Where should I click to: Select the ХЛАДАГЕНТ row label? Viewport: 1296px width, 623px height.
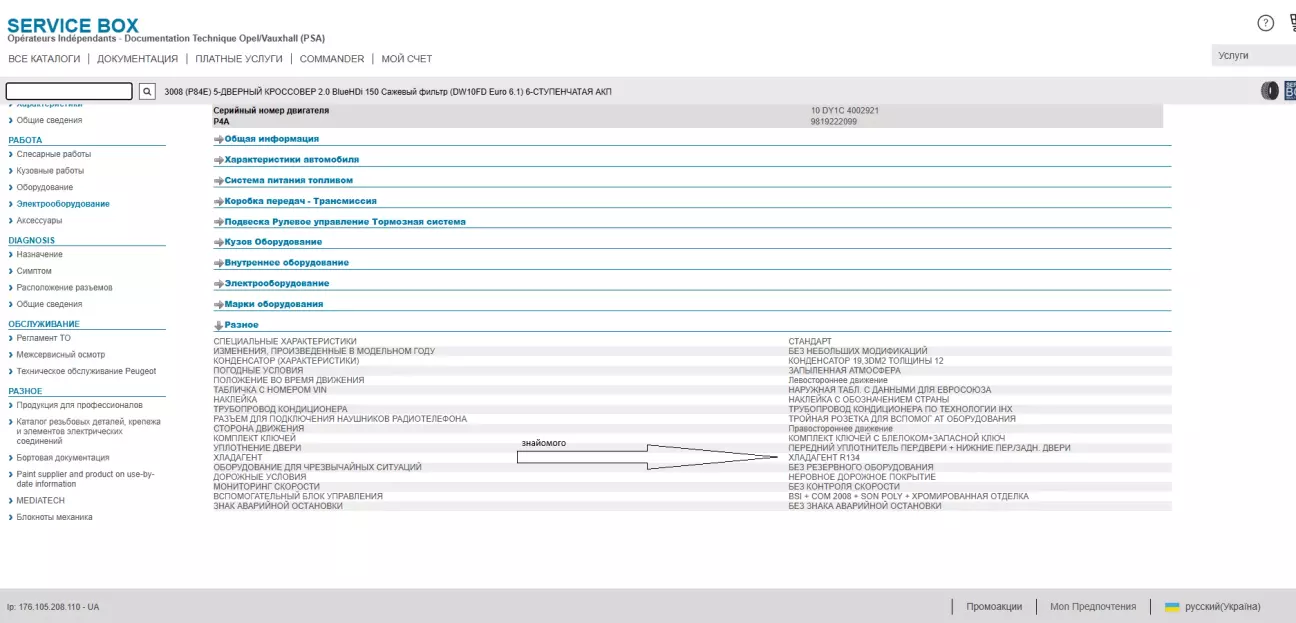tap(238, 458)
